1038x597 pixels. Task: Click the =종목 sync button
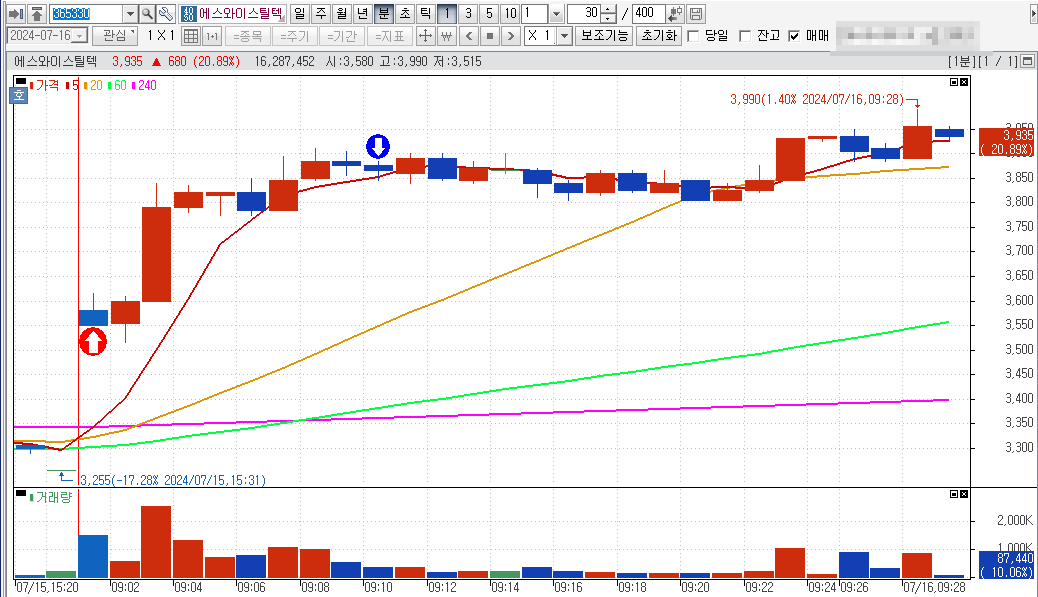point(248,36)
